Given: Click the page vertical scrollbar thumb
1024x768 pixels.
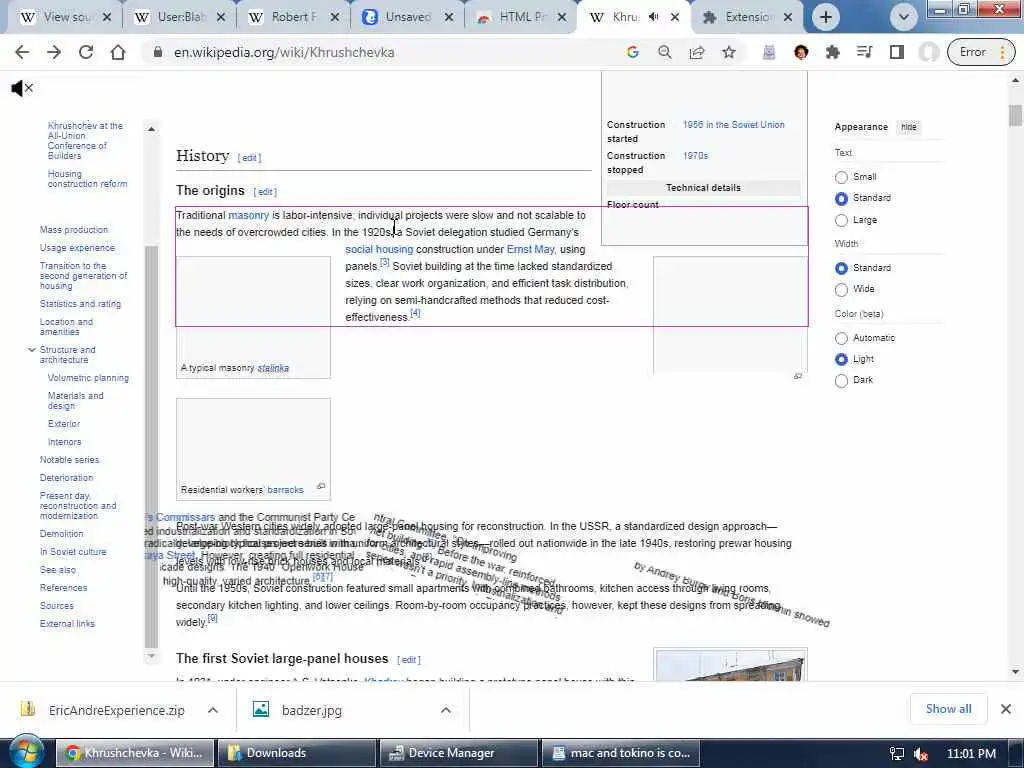Looking at the screenshot, I should tap(1015, 115).
